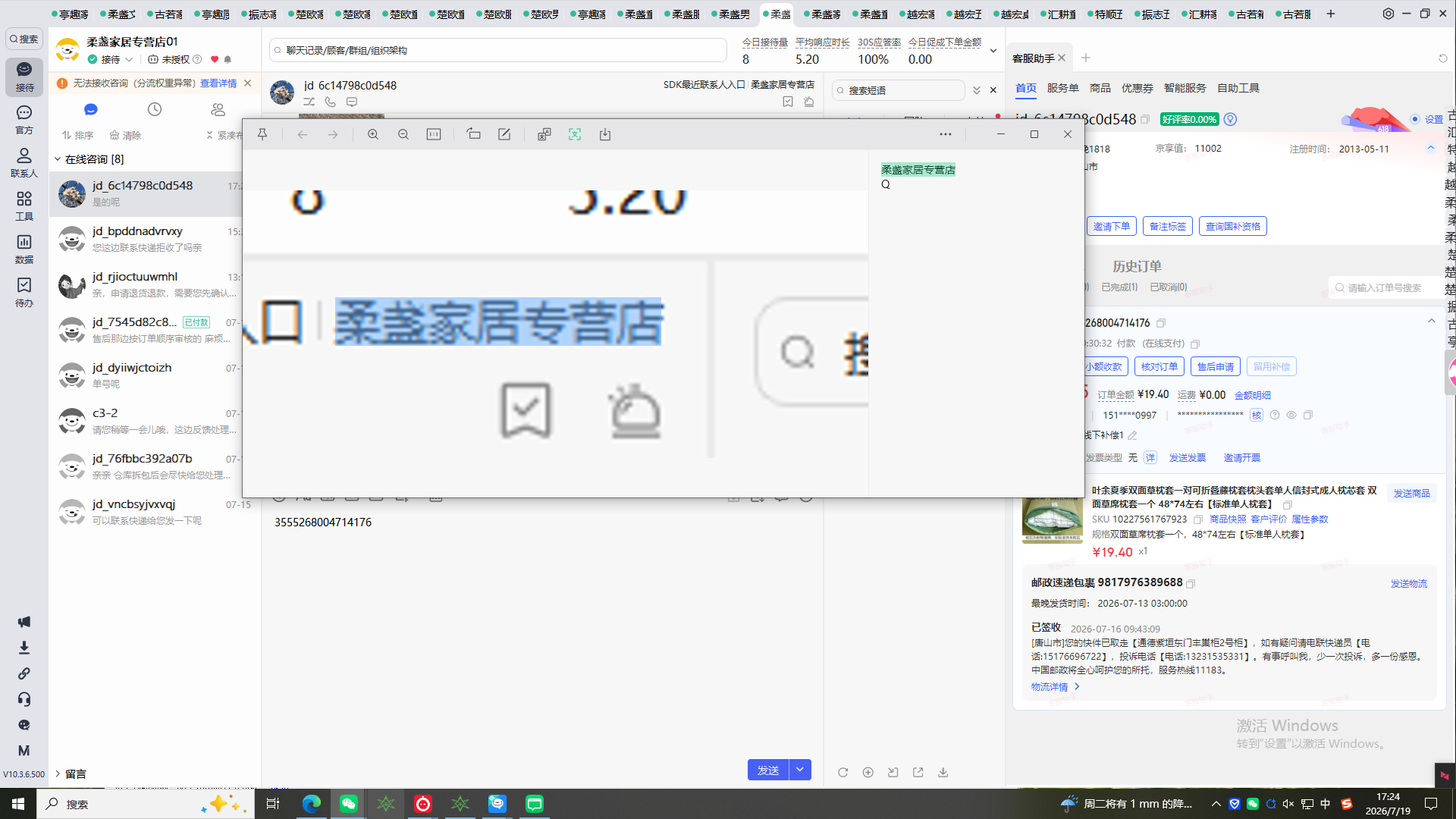This screenshot has height=819, width=1456.
Task: Expand the daily statistics dropdown arrow
Action: [x=993, y=51]
